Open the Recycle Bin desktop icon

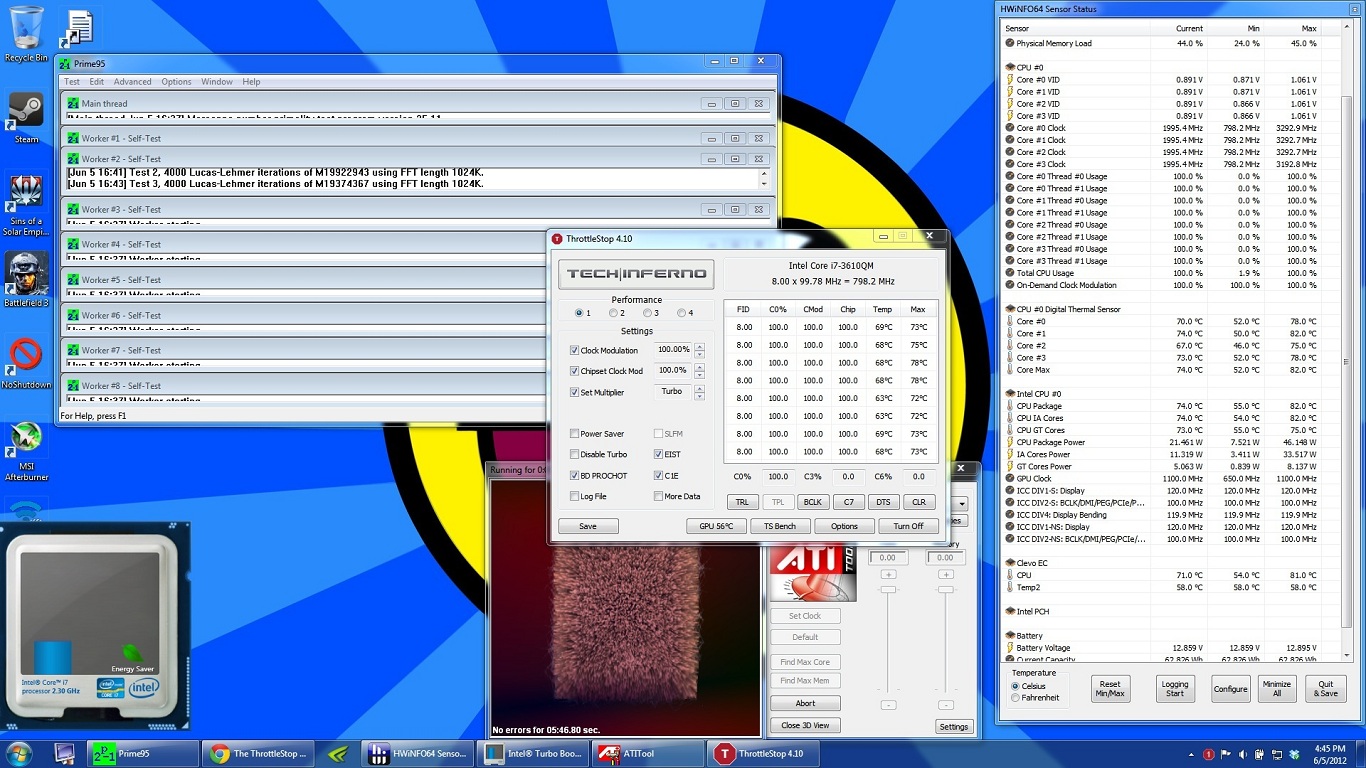click(26, 34)
